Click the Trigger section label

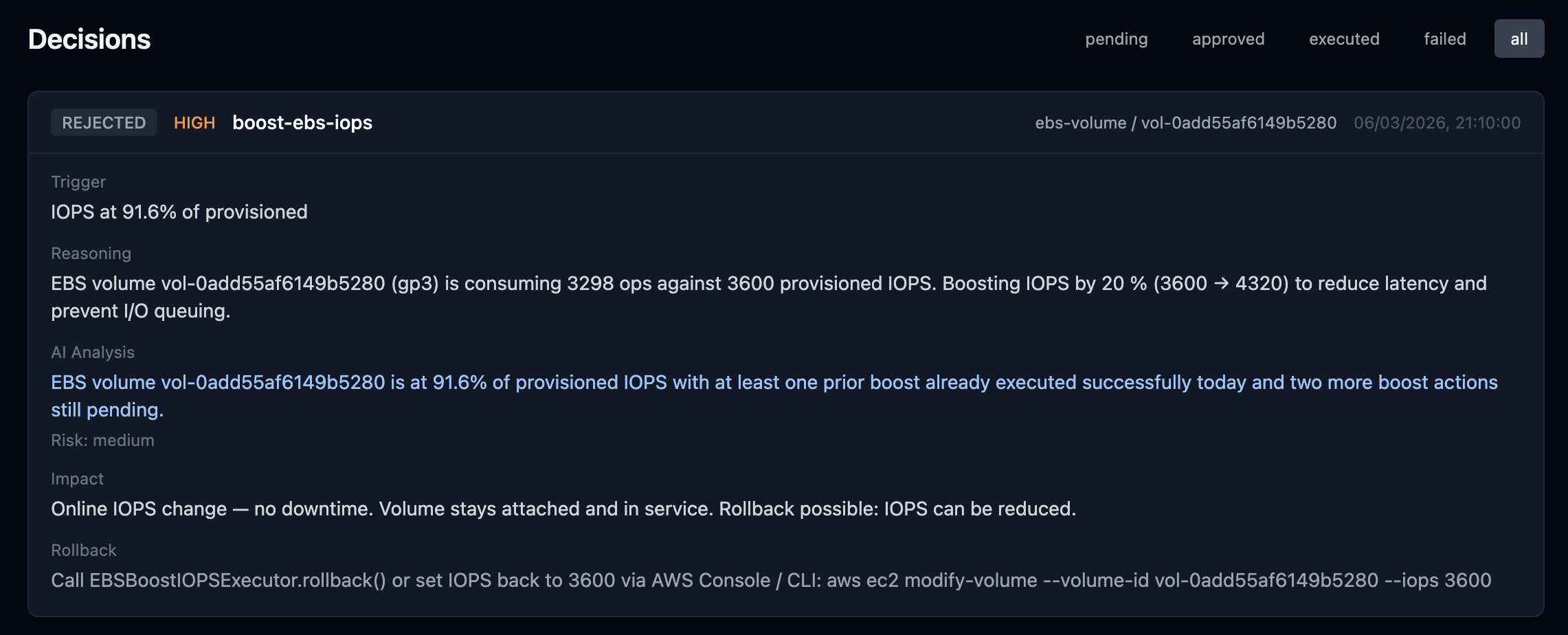[78, 182]
